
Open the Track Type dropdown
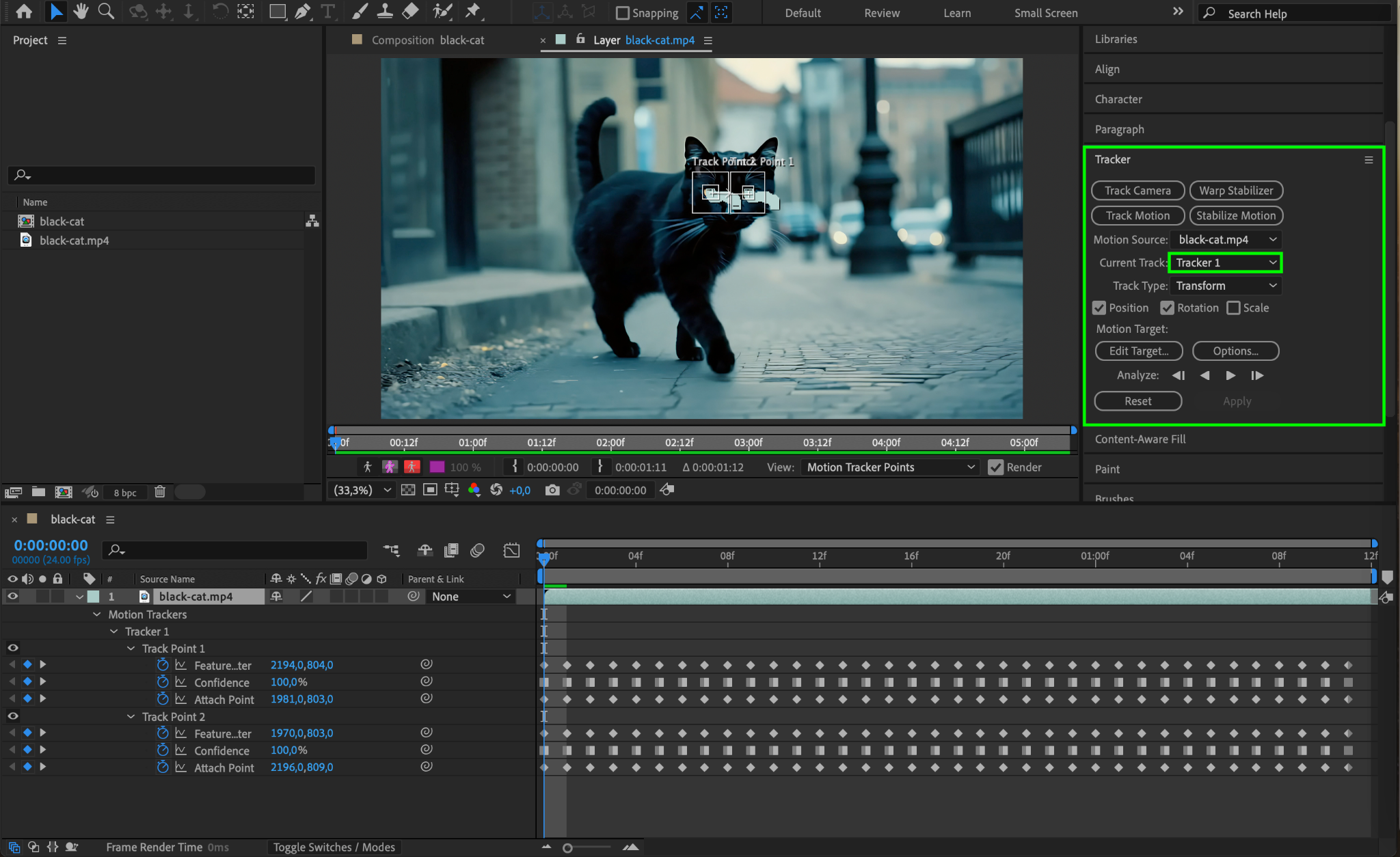pos(1225,286)
